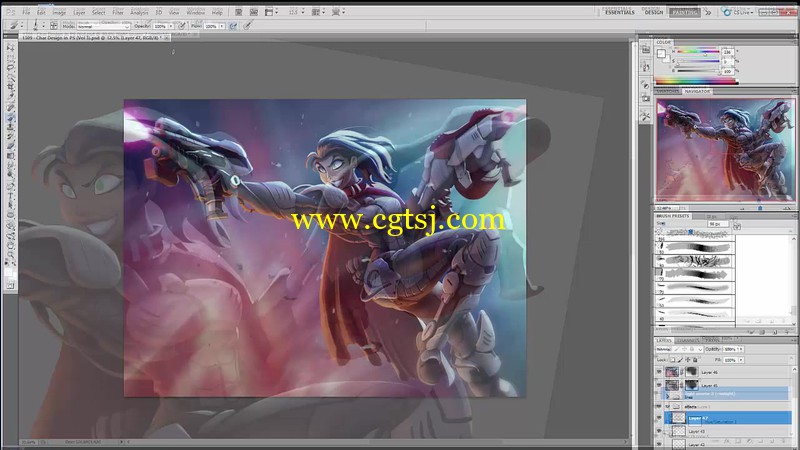The image size is (800, 450).
Task: Open the Filter menu
Action: point(118,12)
